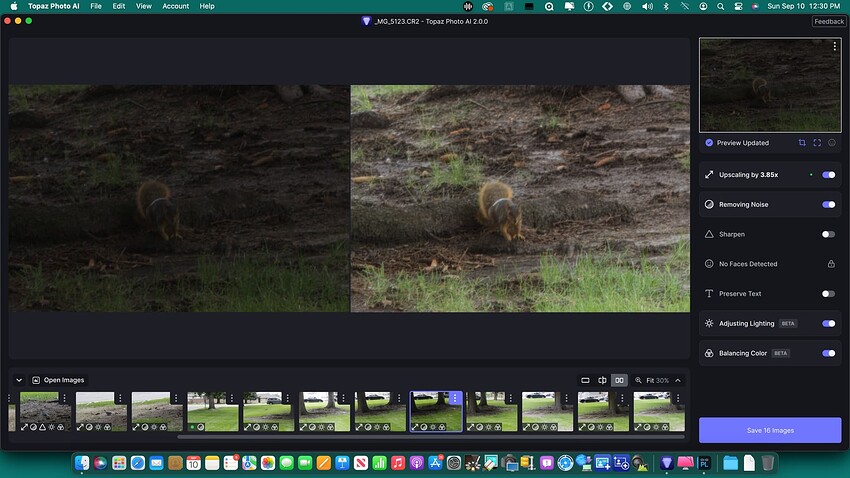Enable the Sharpen toggle

(828, 234)
